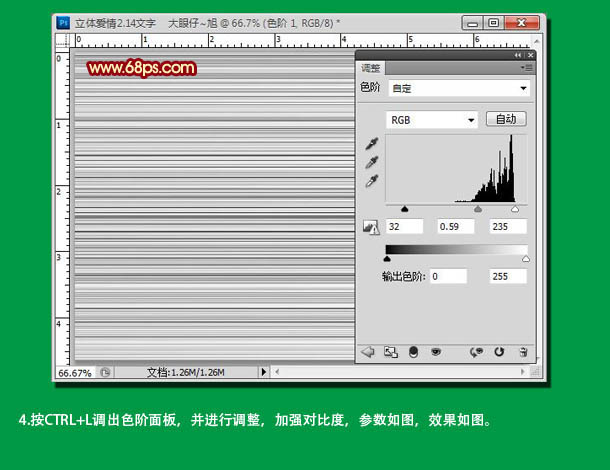The height and width of the screenshot is (470, 610).
Task: Maximize the document window
Action: click(493, 23)
